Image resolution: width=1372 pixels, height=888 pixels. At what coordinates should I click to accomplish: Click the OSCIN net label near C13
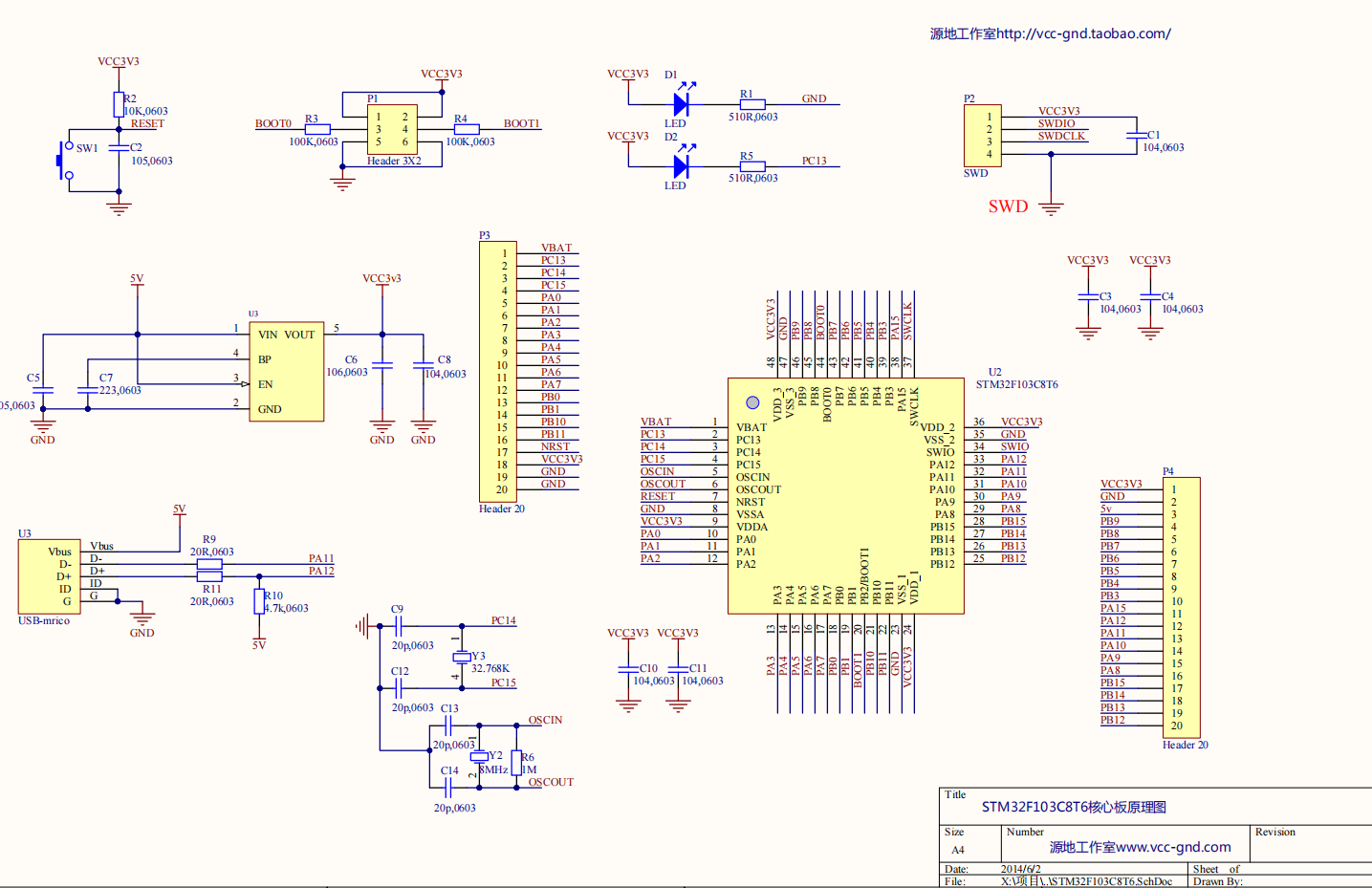tap(545, 720)
